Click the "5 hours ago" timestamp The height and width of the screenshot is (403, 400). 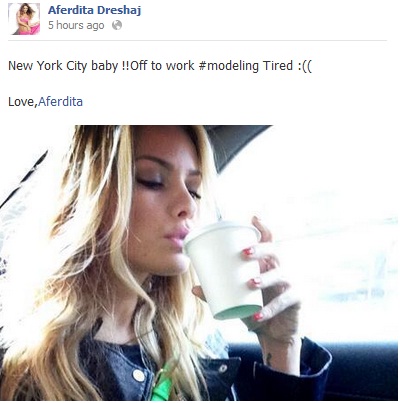76,25
